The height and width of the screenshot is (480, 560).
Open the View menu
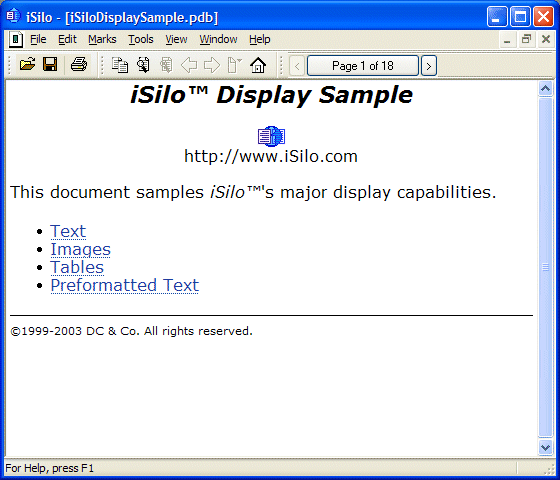(x=176, y=39)
